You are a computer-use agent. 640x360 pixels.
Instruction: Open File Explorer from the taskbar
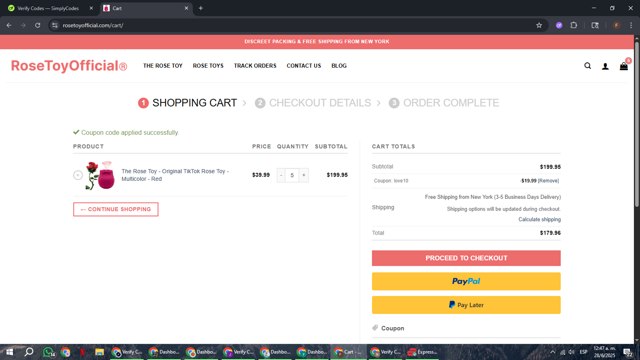coord(99,352)
